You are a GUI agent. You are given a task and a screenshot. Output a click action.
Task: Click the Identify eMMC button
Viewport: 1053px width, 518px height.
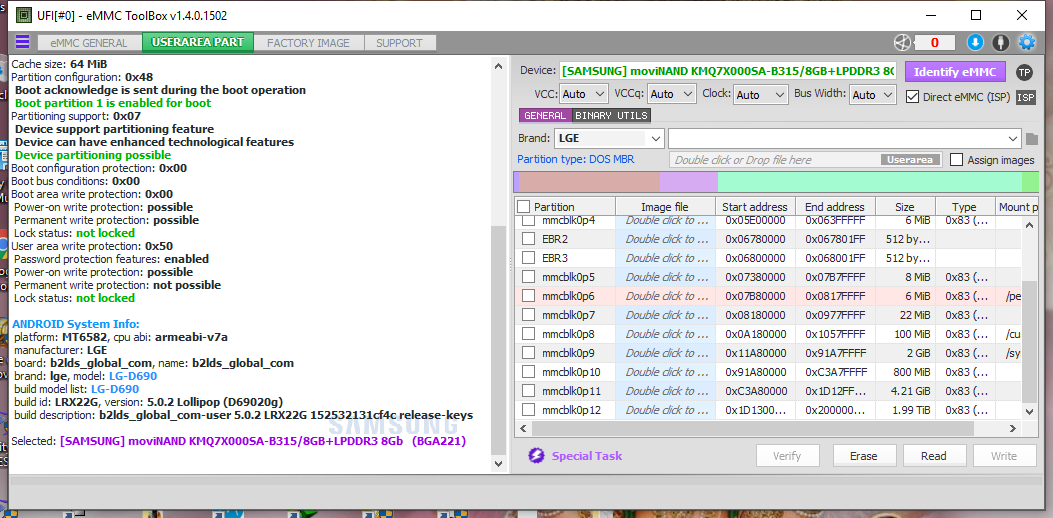[x=954, y=72]
